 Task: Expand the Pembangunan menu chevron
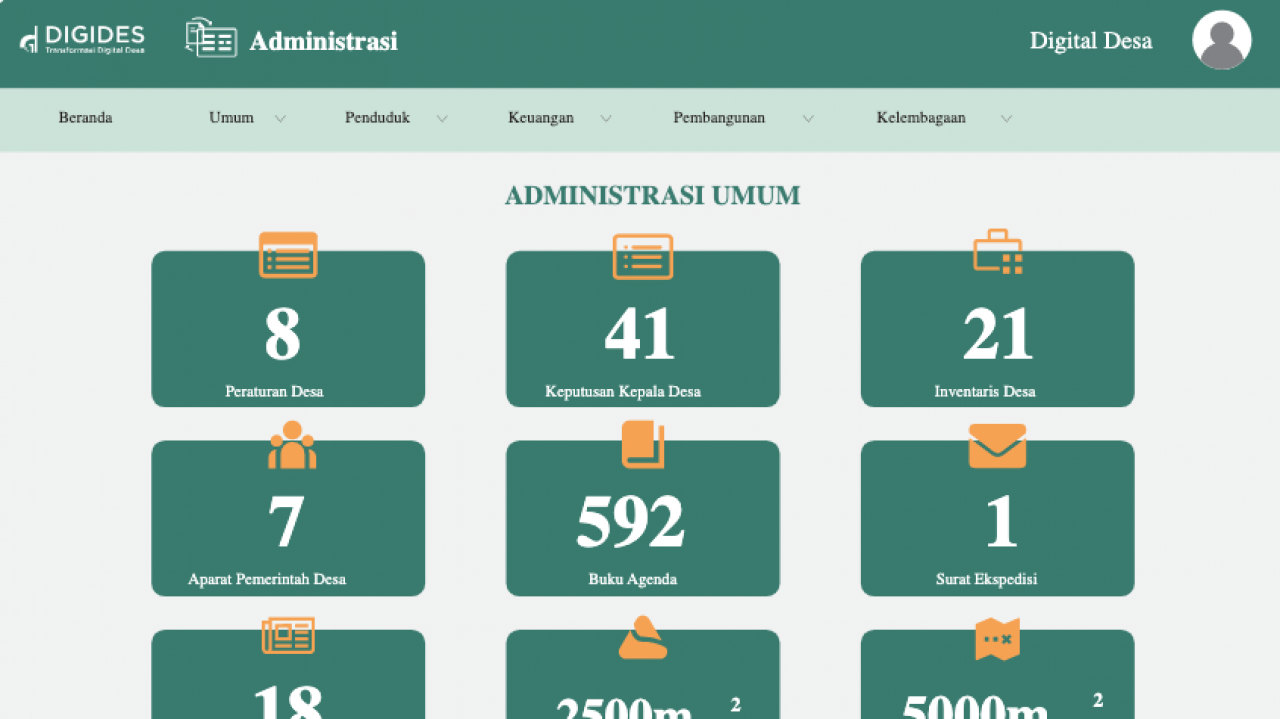[x=808, y=118]
